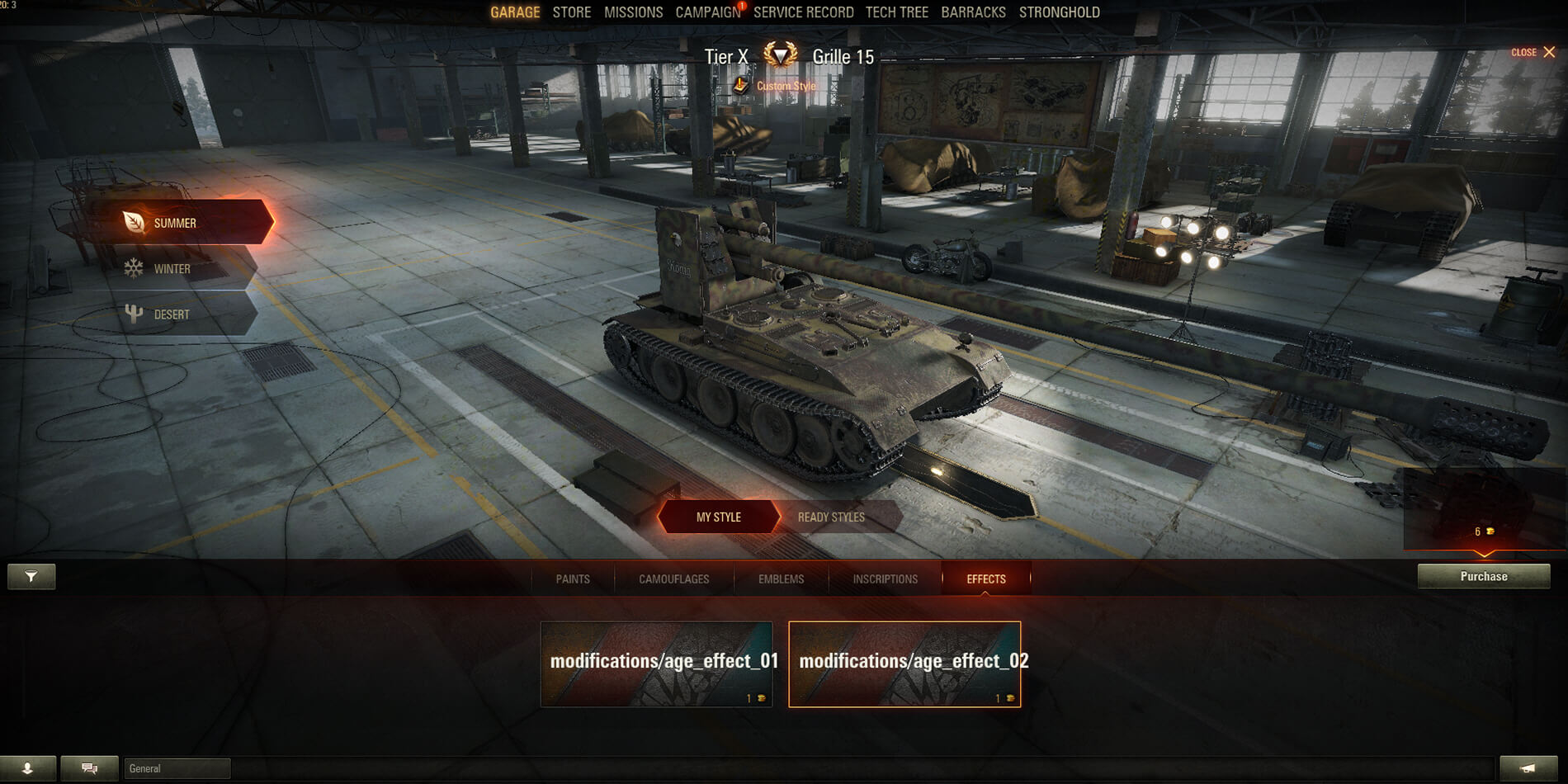
Task: Click the megaphone notifications icon
Action: tap(1528, 768)
